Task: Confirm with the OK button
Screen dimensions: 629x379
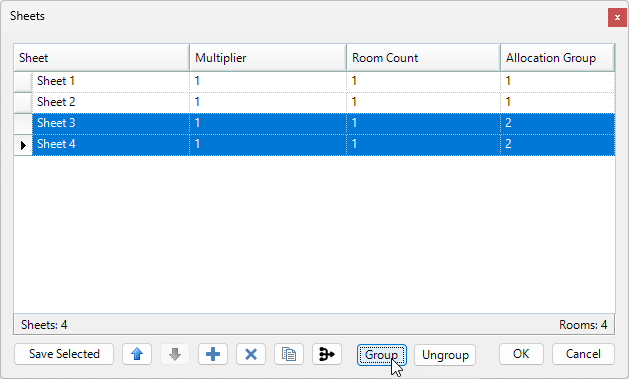Action: pos(521,354)
